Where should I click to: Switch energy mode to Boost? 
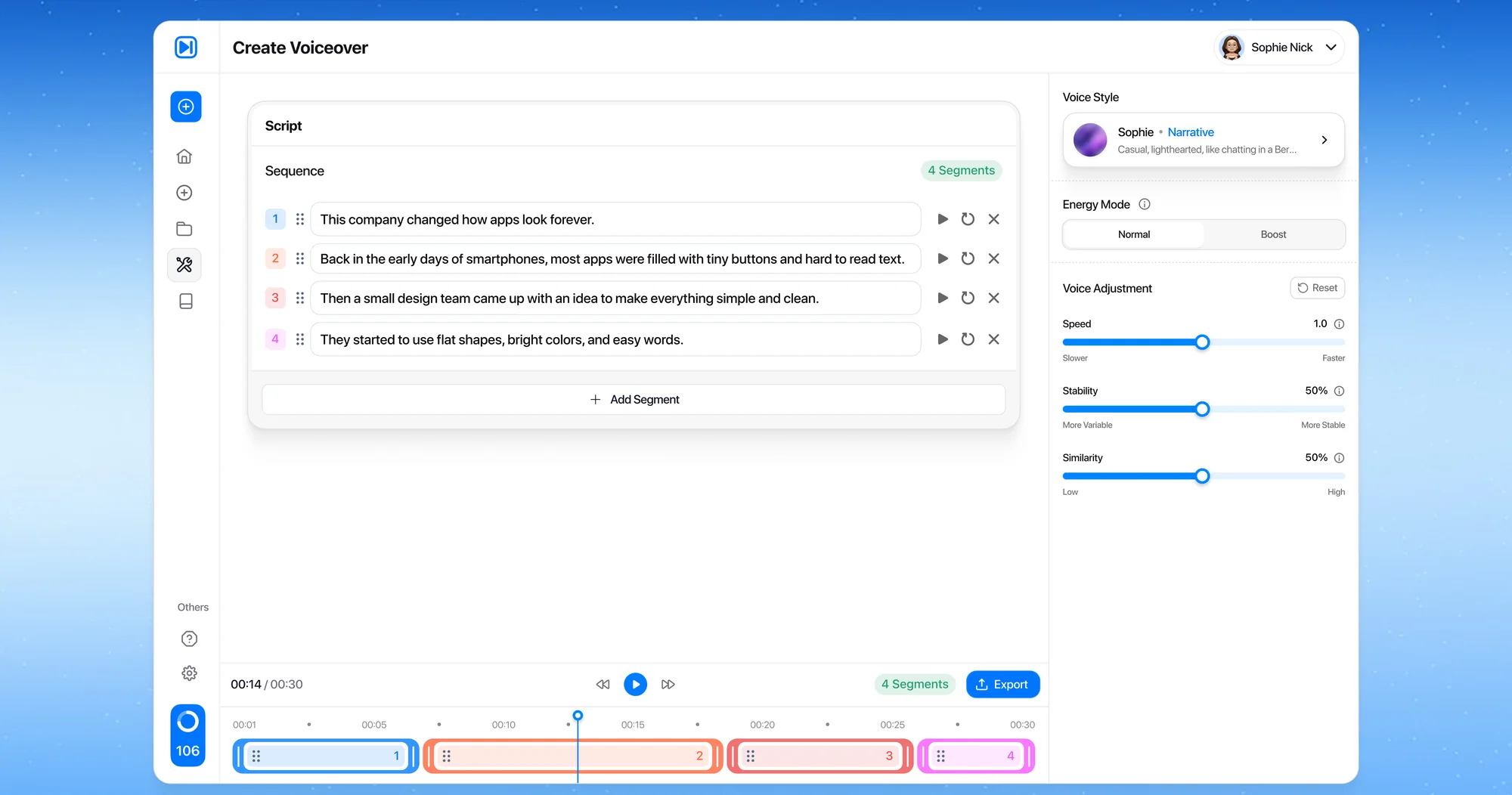pos(1273,234)
